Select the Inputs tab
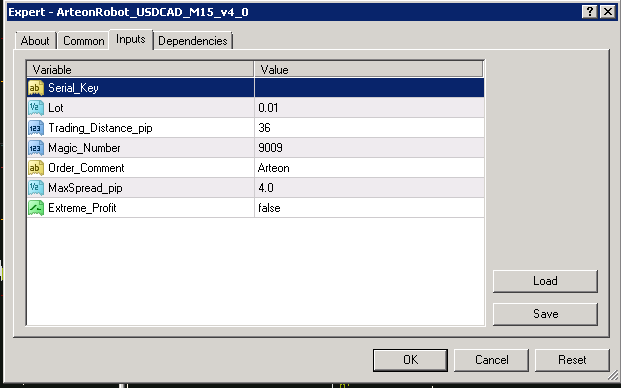 click(x=131, y=39)
